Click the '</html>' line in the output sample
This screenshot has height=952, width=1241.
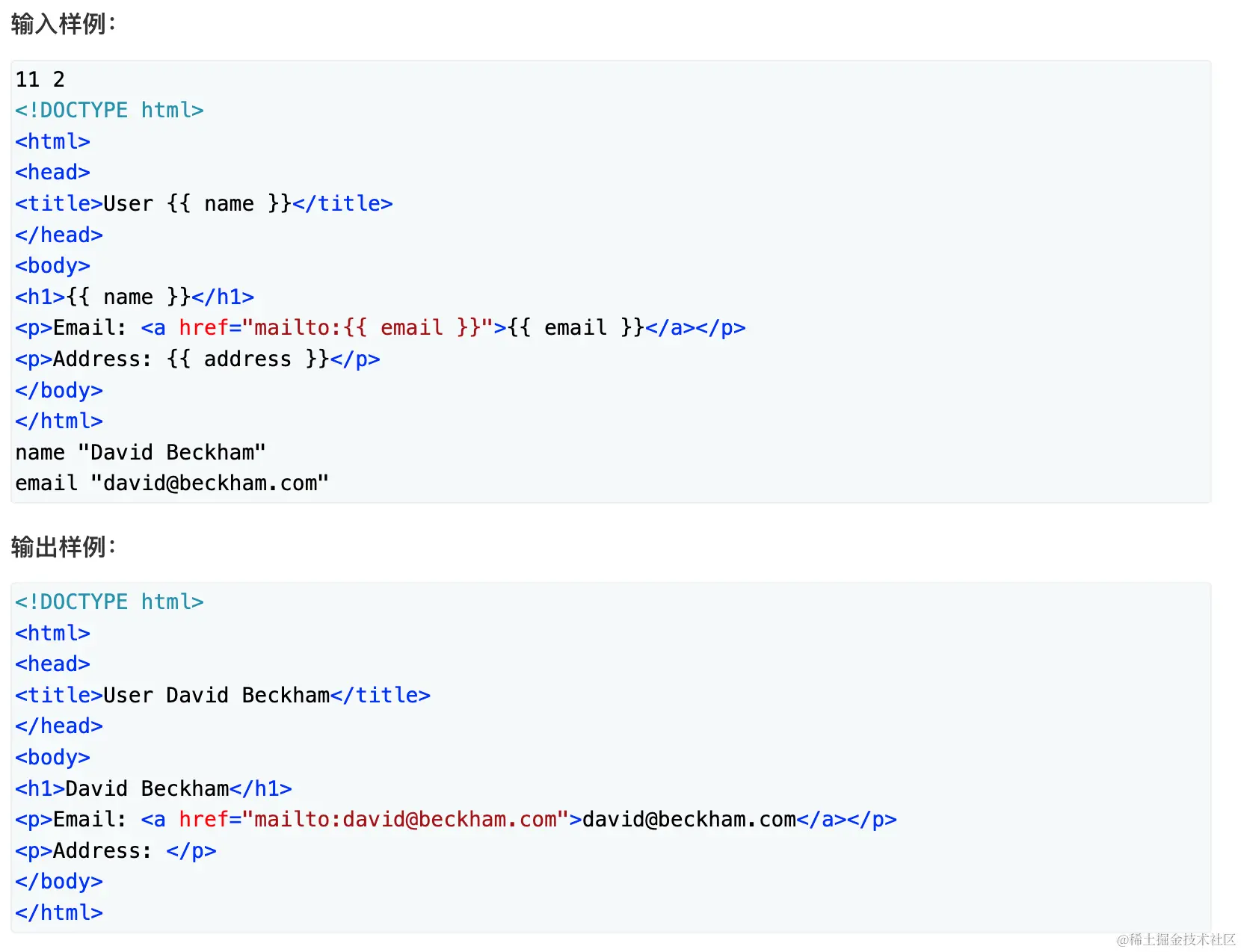click(x=59, y=912)
